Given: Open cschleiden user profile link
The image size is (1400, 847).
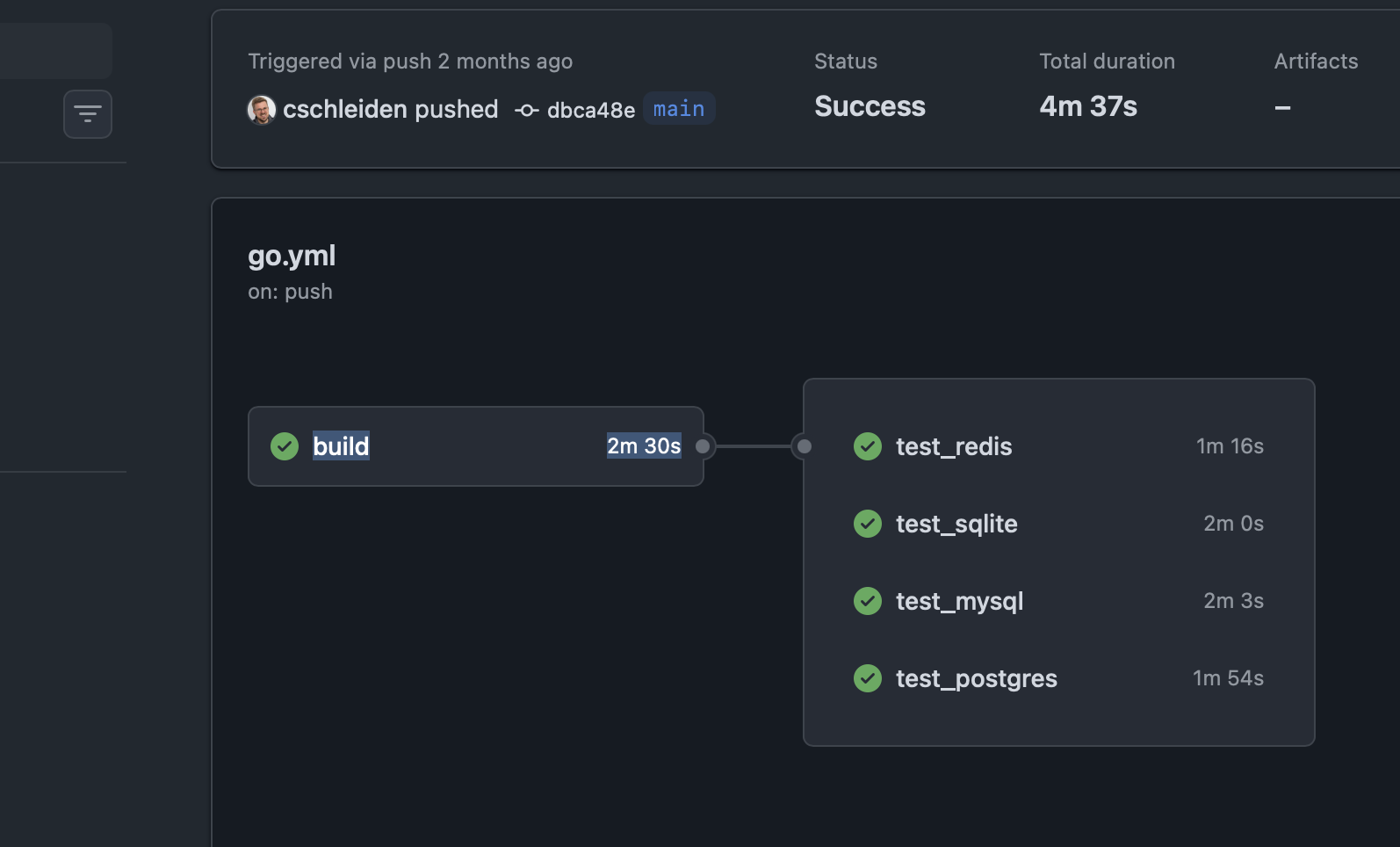Looking at the screenshot, I should (345, 109).
